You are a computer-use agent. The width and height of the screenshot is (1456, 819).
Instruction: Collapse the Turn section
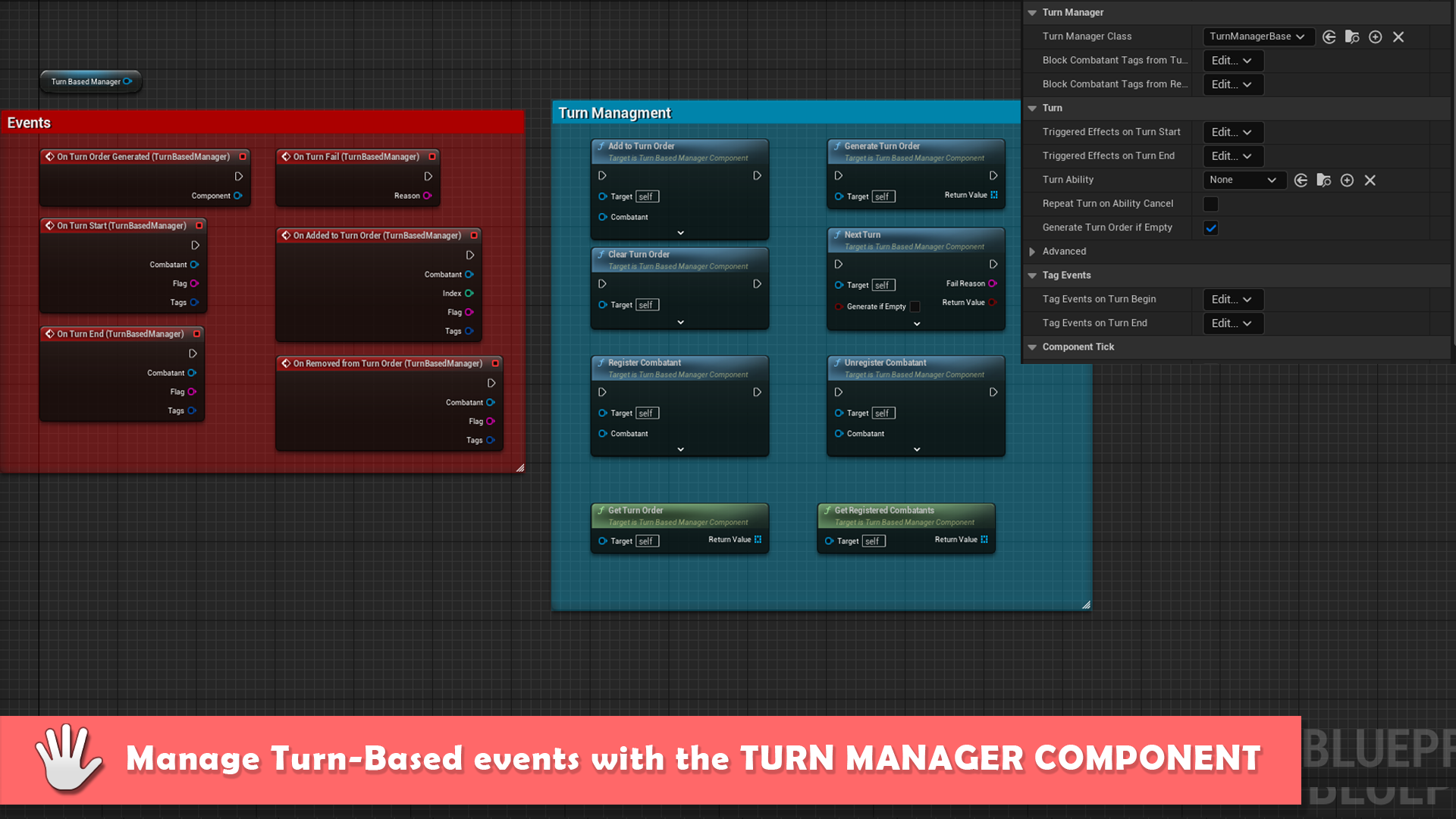[1032, 108]
